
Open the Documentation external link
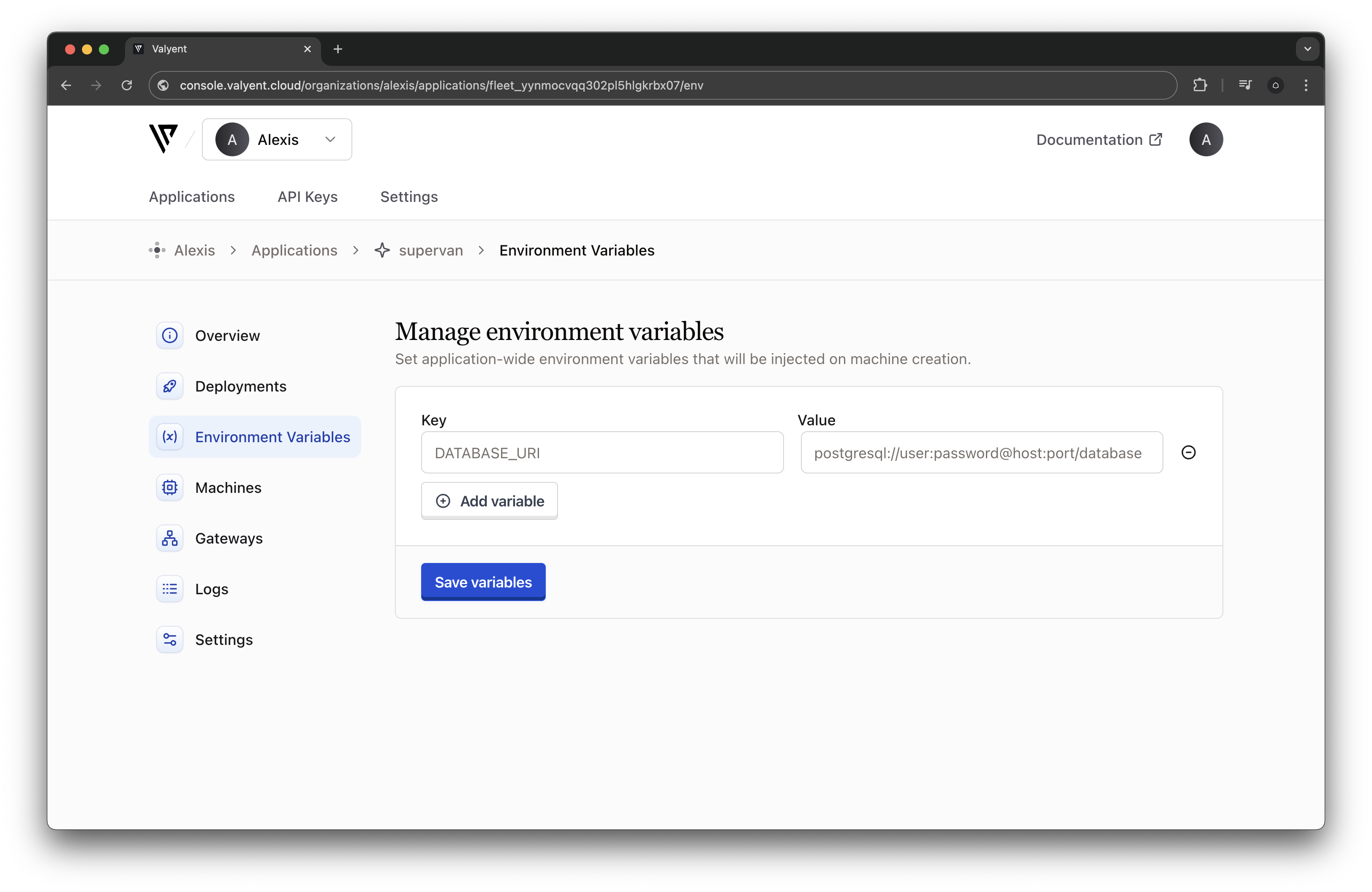(x=1098, y=139)
